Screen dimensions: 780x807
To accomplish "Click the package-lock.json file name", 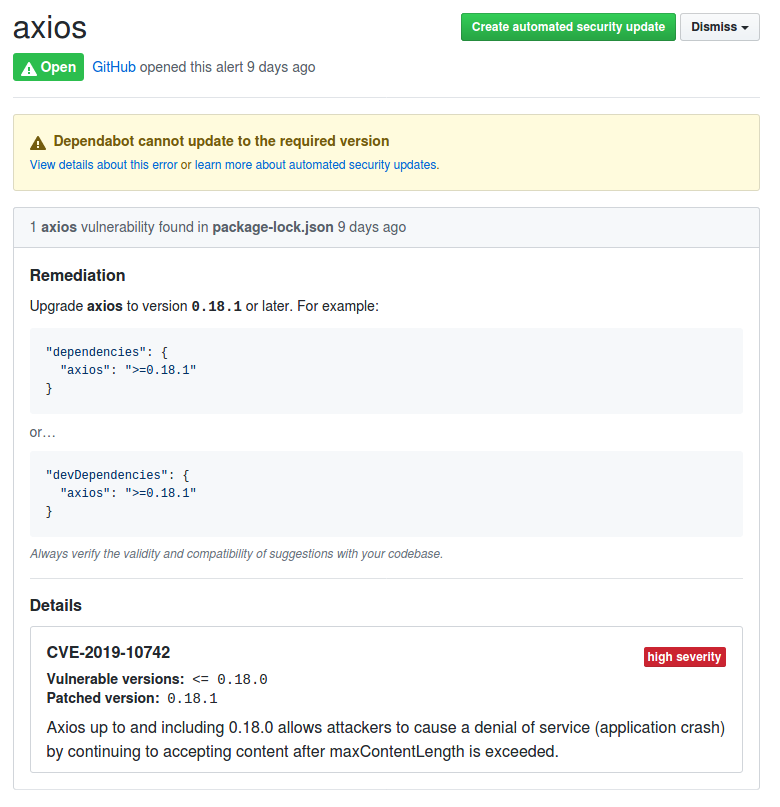I will (x=273, y=227).
